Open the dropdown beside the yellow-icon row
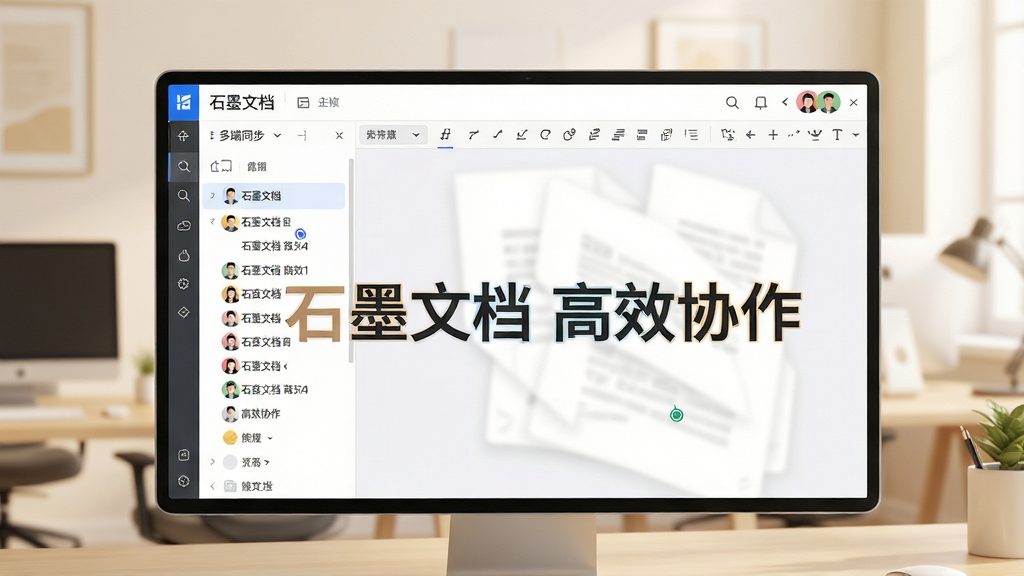Screen dimensions: 1024x576 270,438
